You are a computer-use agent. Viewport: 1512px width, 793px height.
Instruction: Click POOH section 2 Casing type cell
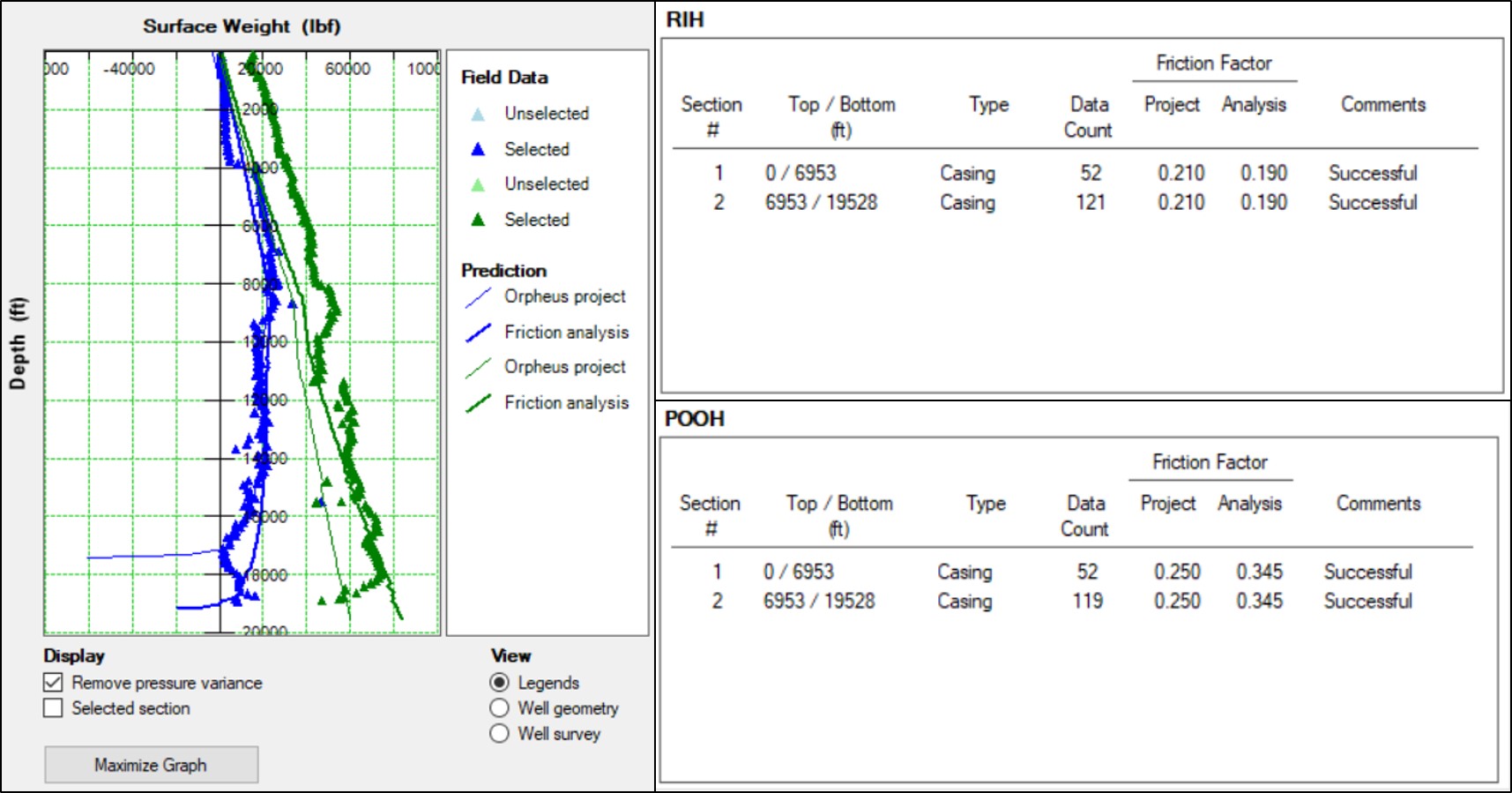tap(965, 601)
